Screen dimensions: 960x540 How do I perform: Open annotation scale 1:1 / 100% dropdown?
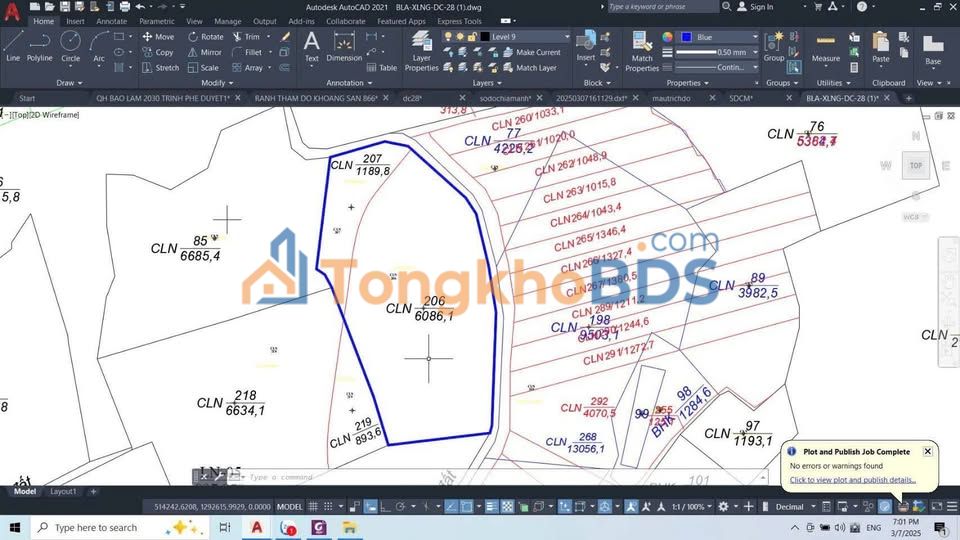tap(692, 506)
